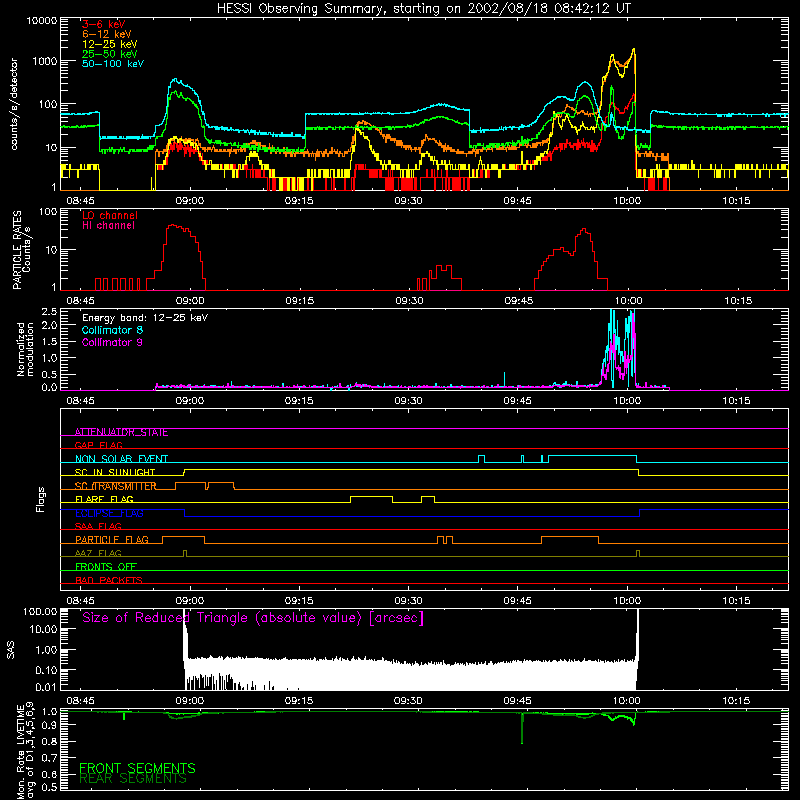Click the GAP_FLAG label
800x800 pixels.
[x=98, y=445]
